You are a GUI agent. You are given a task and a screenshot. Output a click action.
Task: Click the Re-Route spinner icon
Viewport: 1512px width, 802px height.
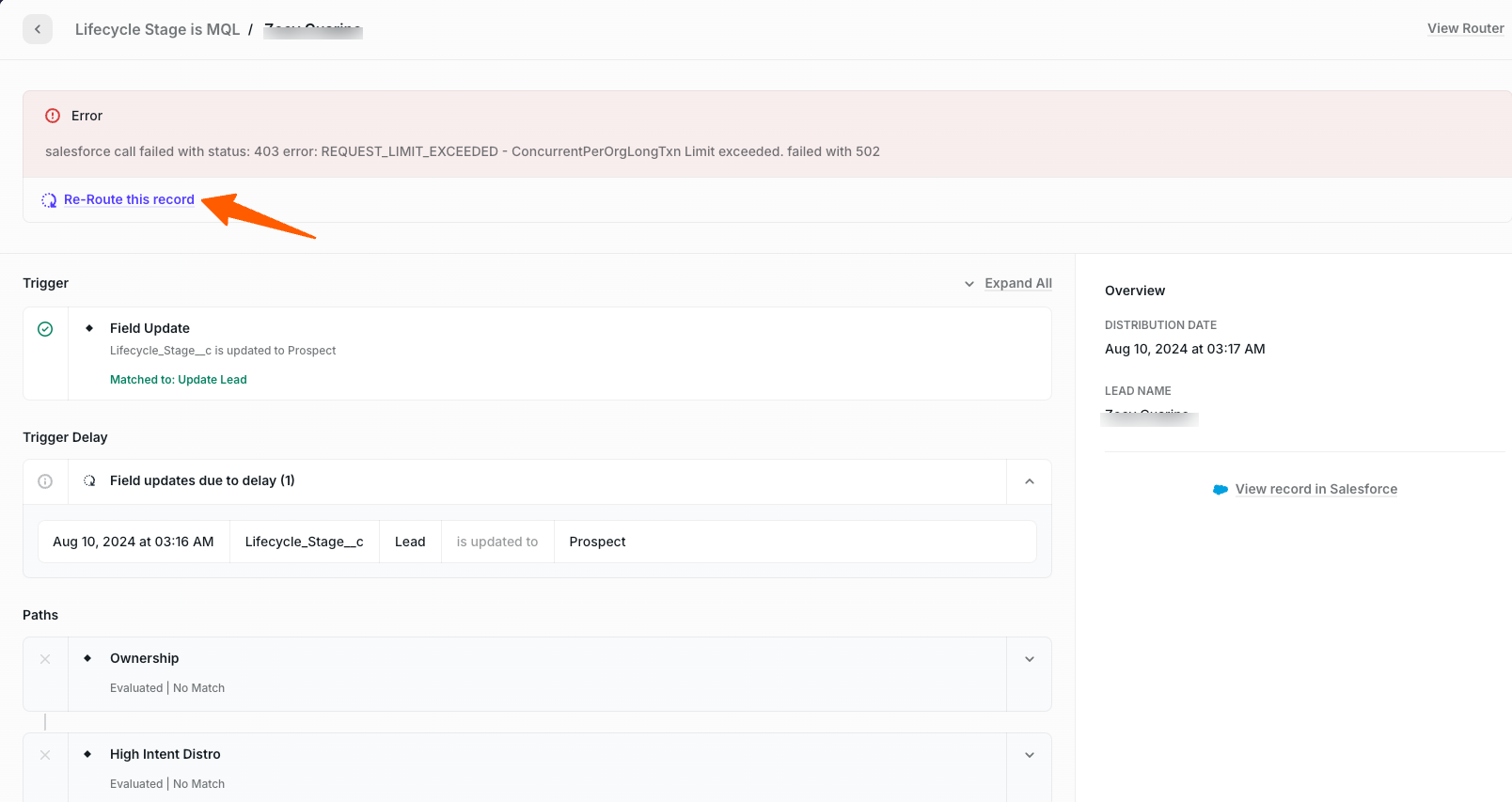[49, 200]
